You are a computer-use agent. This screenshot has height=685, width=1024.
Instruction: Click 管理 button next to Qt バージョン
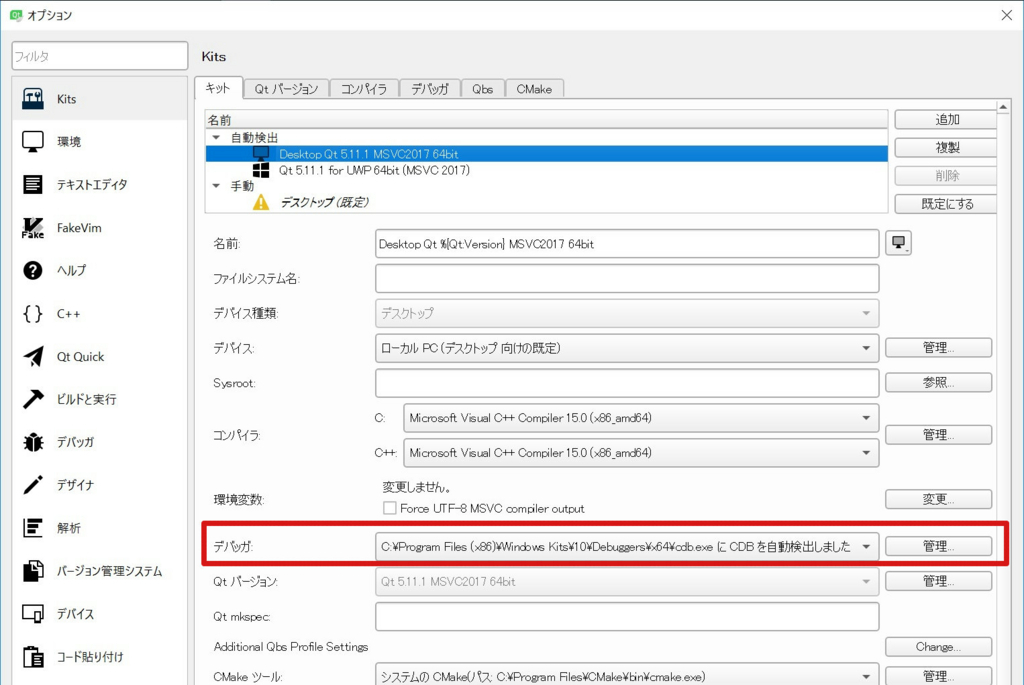pyautogui.click(x=938, y=581)
